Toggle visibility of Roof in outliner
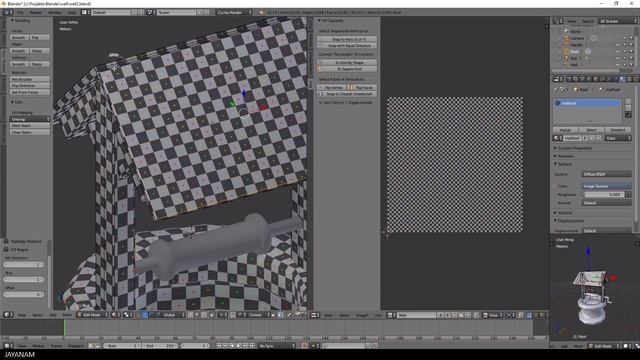Screen dimensions: 640x360 point(618,51)
